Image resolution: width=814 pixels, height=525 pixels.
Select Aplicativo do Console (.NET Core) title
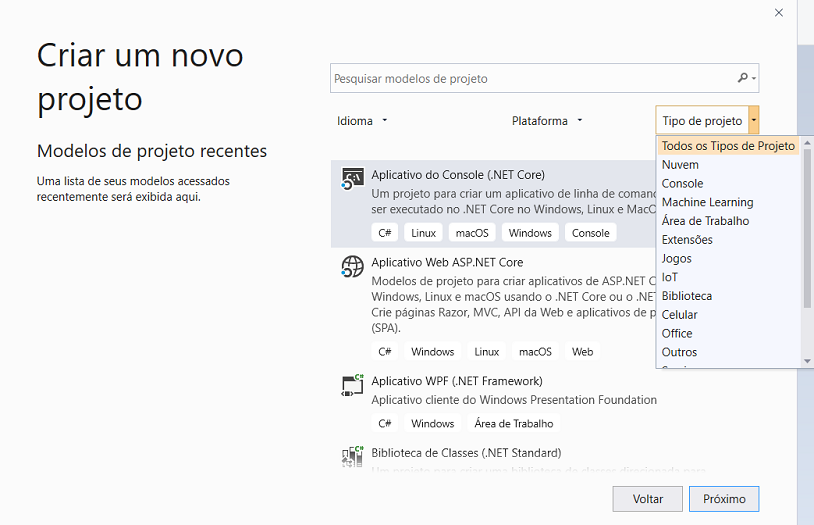point(458,174)
